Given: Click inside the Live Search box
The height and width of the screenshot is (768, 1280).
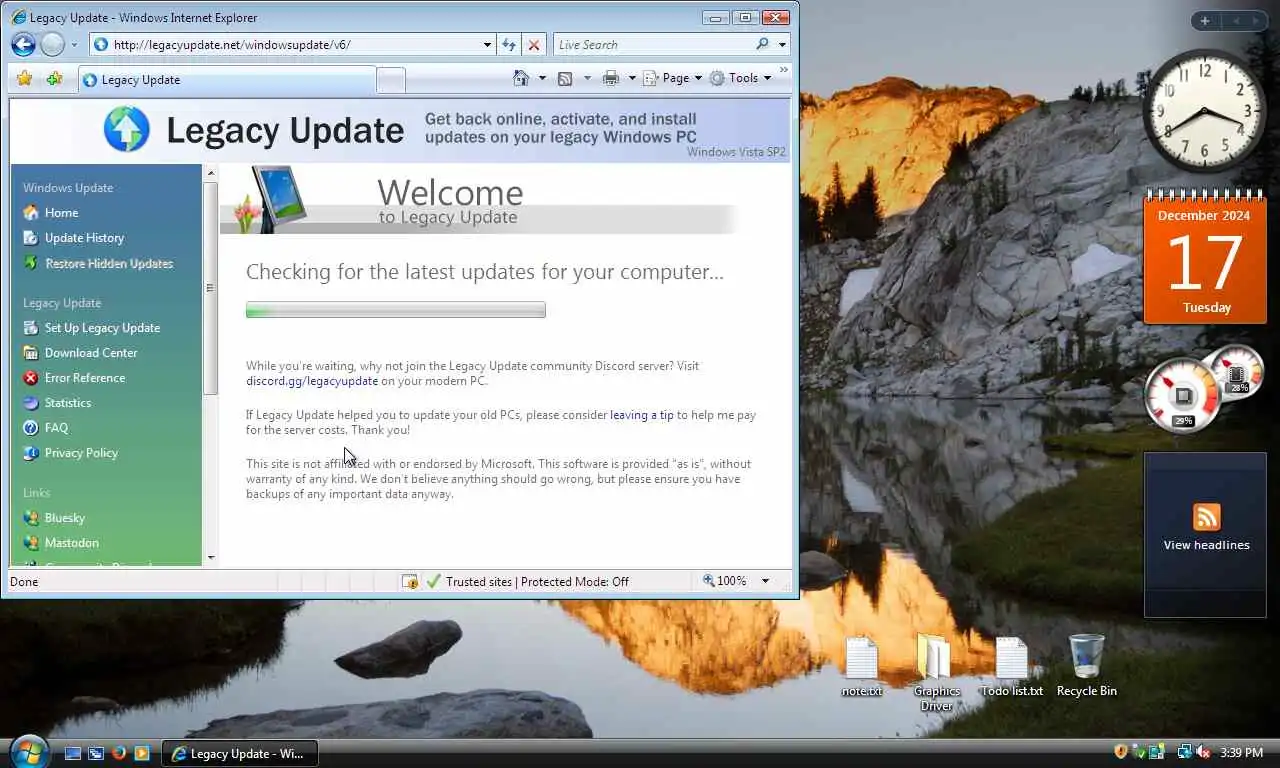Looking at the screenshot, I should click(x=654, y=44).
